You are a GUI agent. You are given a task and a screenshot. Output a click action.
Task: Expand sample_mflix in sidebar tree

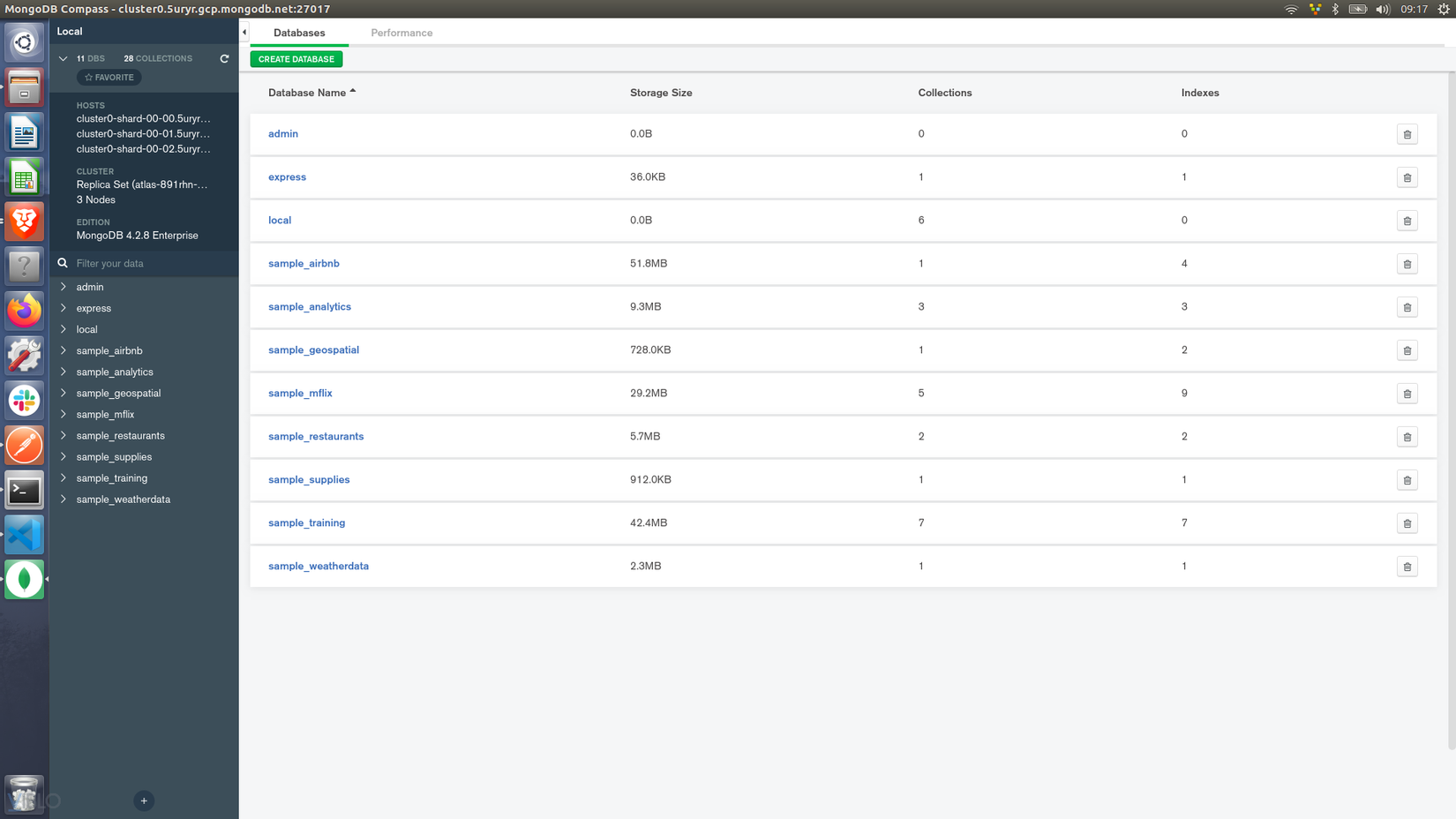click(x=64, y=414)
